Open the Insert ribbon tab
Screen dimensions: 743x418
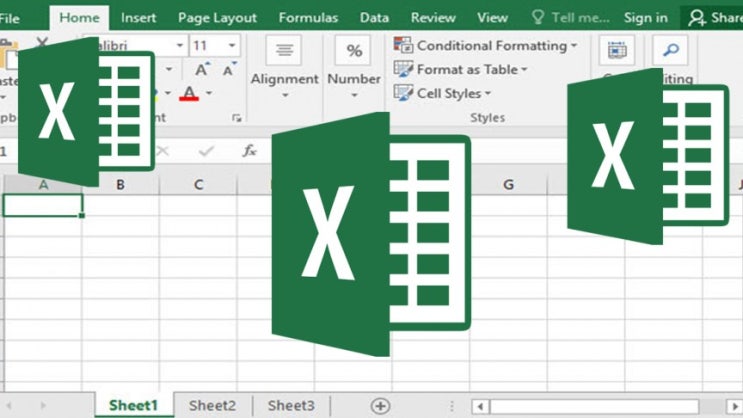click(138, 18)
